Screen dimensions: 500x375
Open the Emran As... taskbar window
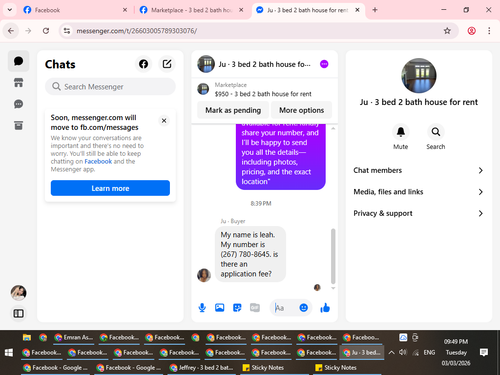point(73,337)
